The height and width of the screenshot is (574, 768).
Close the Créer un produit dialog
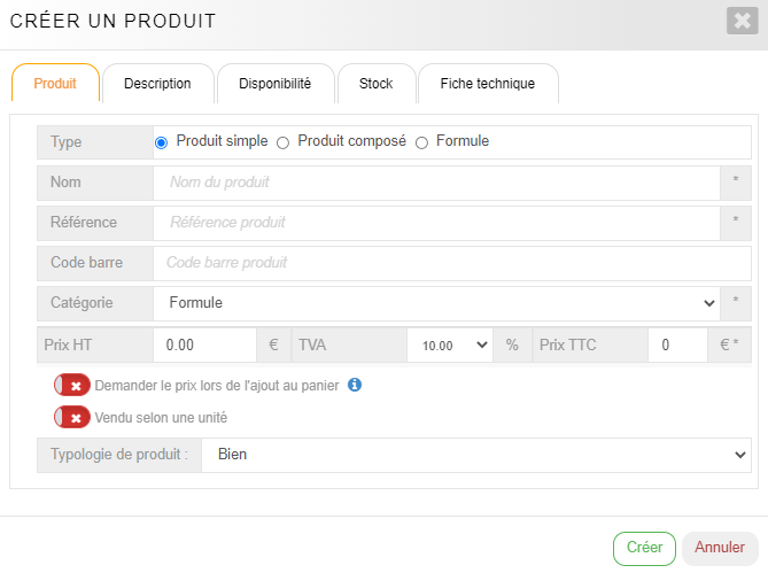click(742, 21)
